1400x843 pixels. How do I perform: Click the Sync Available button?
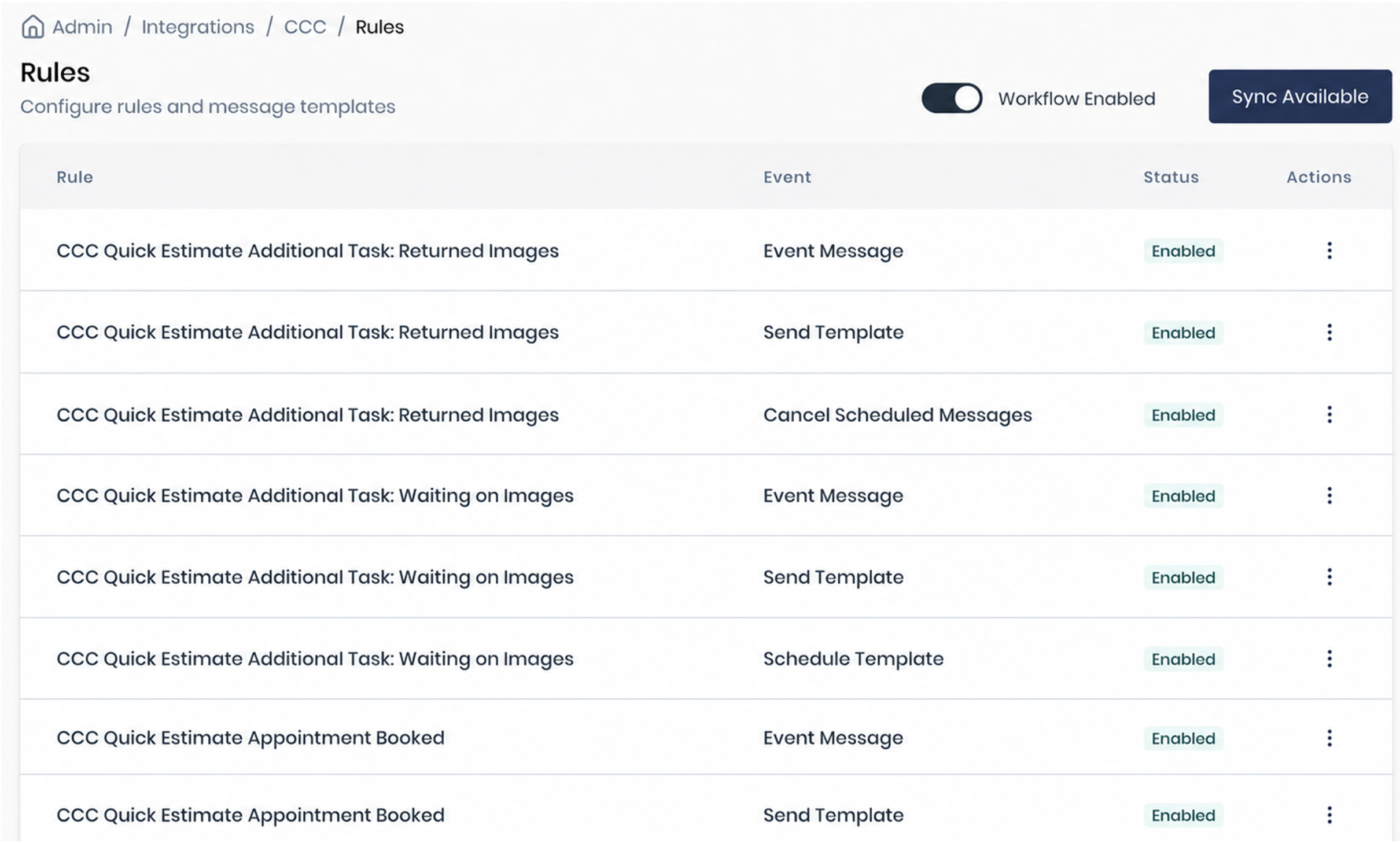pyautogui.click(x=1299, y=97)
